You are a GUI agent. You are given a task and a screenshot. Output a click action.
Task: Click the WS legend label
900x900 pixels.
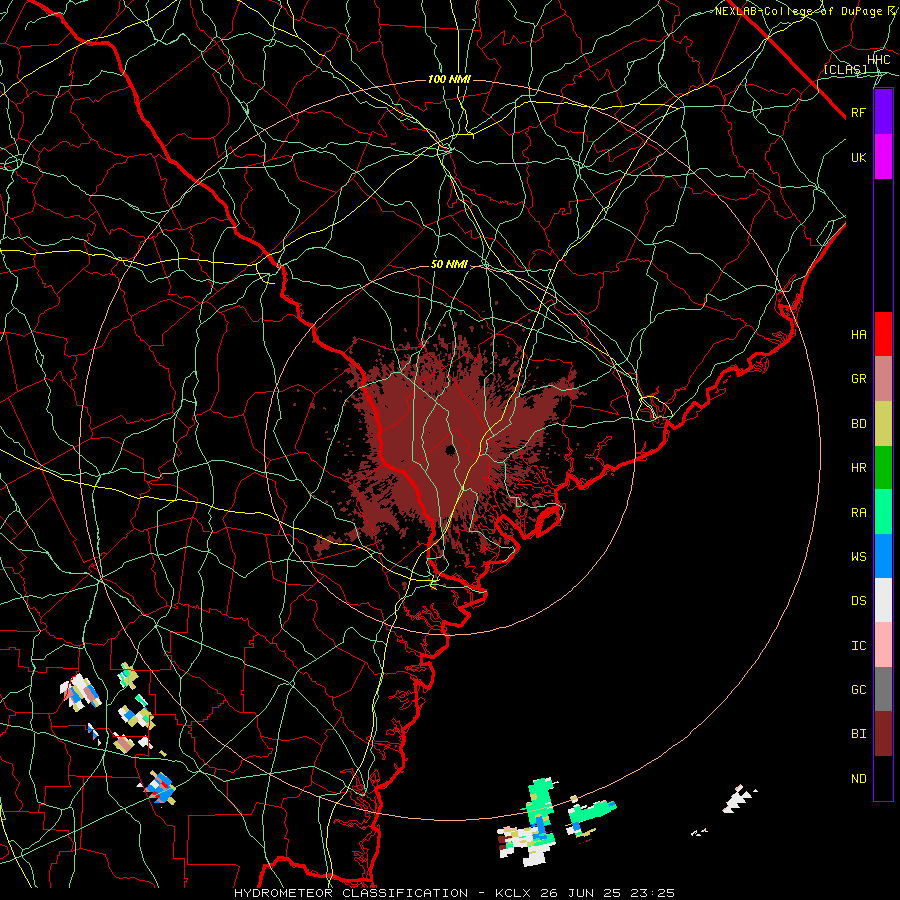click(858, 557)
